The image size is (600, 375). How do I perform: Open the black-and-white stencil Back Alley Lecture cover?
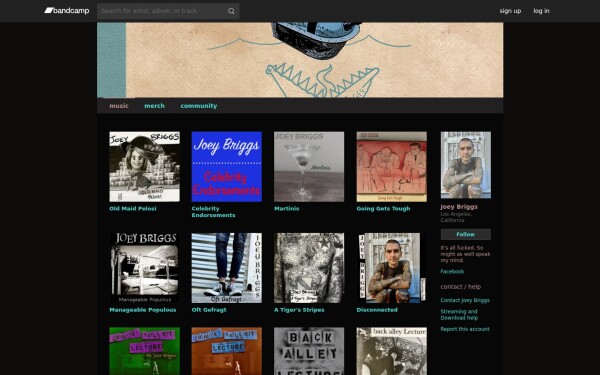(x=309, y=351)
